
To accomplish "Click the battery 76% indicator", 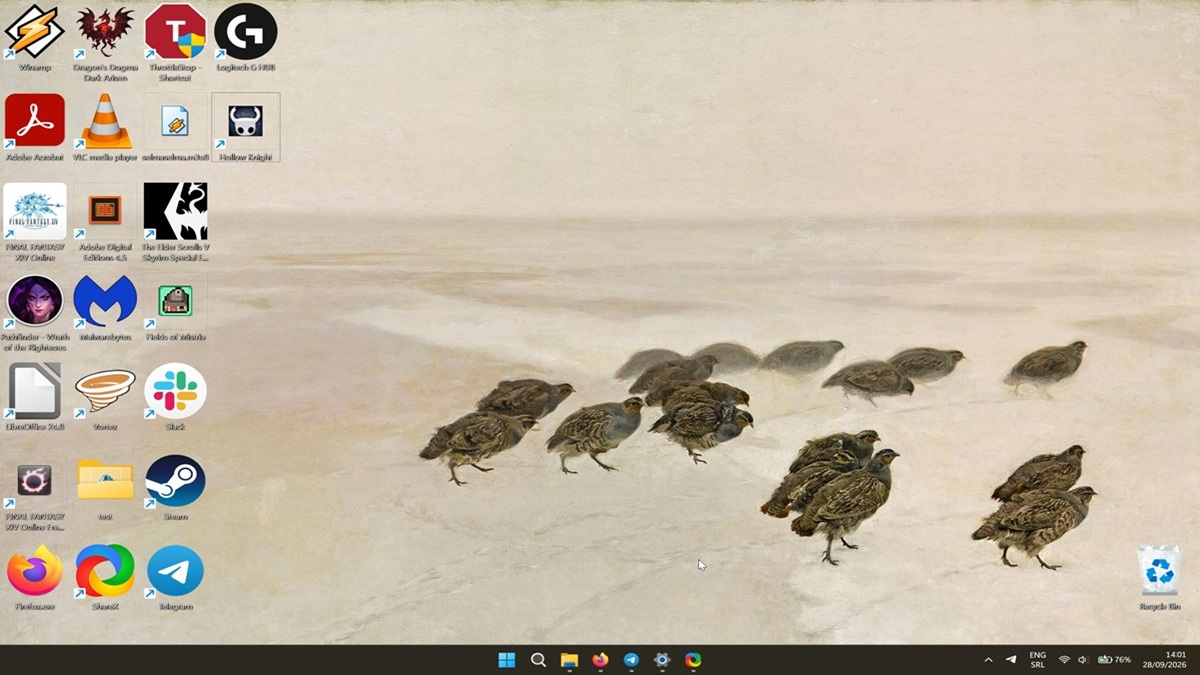I will pyautogui.click(x=1115, y=660).
